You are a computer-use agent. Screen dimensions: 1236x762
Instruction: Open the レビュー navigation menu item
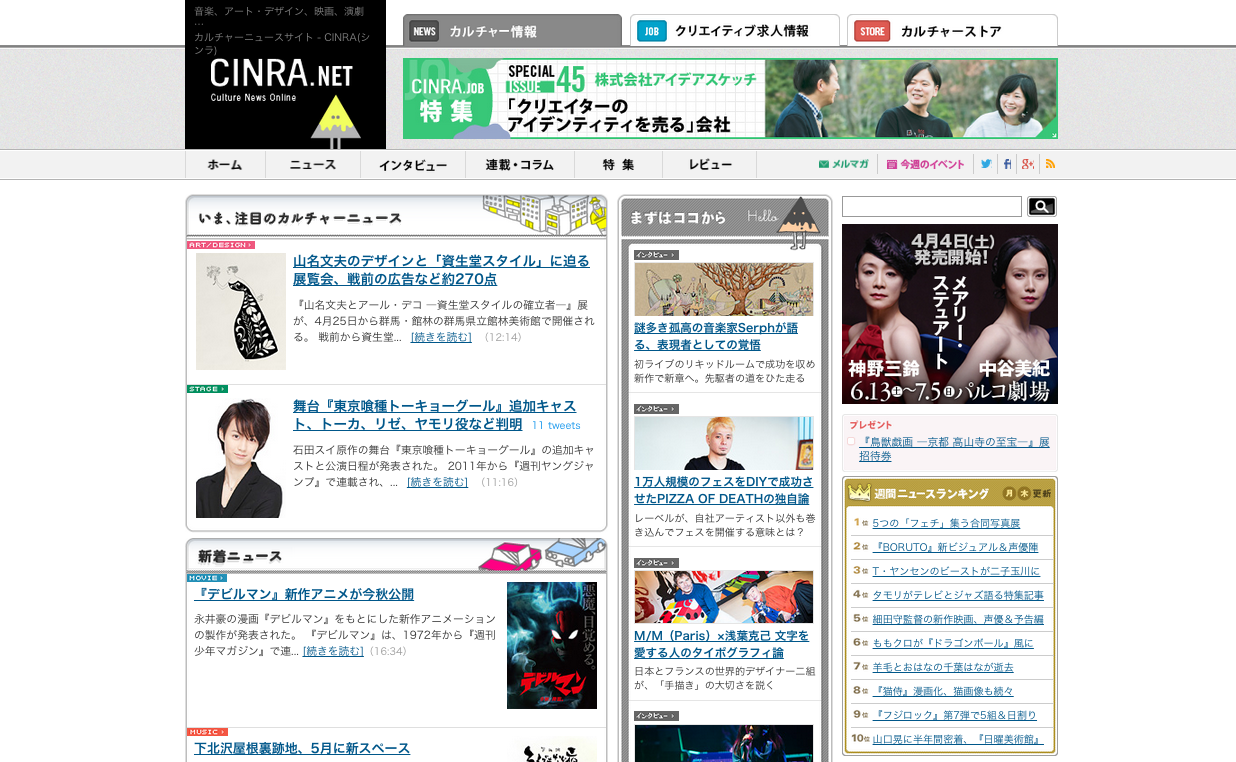708,164
